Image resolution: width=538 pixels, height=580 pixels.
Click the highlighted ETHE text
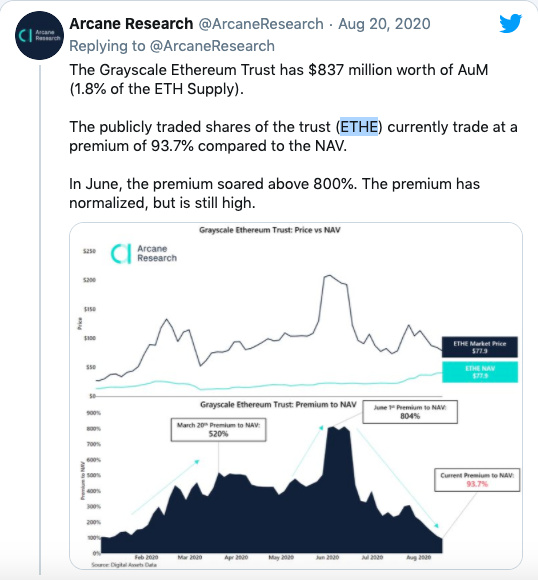(359, 127)
